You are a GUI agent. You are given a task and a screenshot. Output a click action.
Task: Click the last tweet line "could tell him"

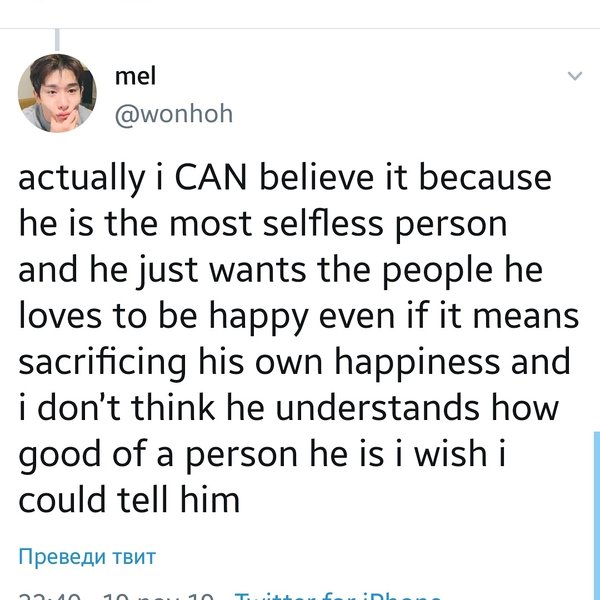click(x=129, y=498)
